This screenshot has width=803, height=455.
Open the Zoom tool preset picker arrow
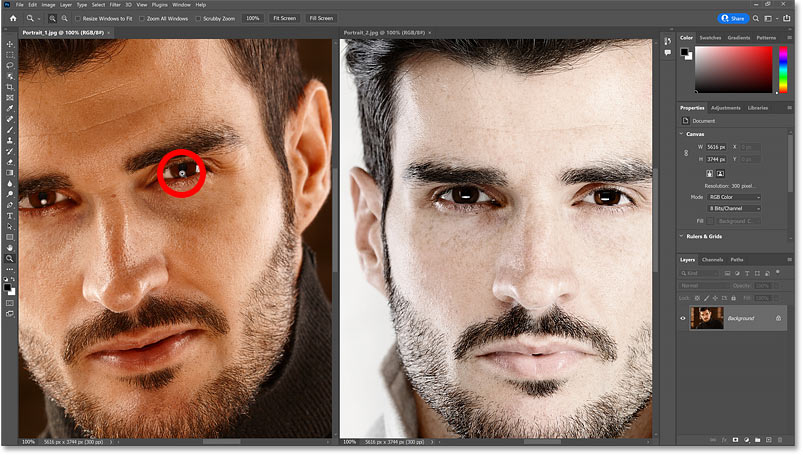coord(39,19)
